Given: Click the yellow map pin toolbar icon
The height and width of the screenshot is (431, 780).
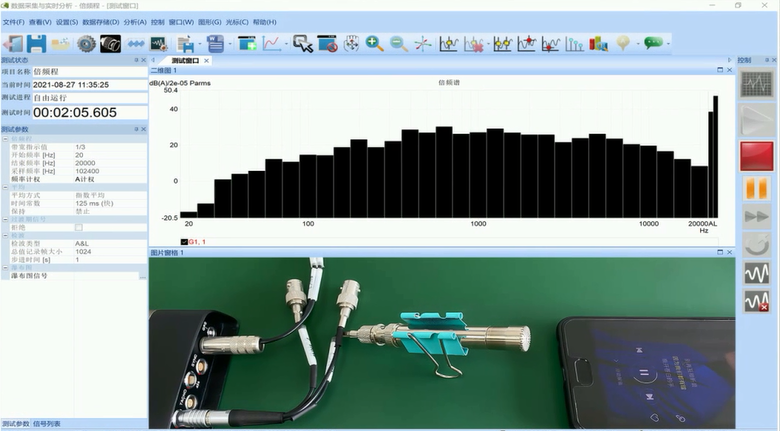Looking at the screenshot, I should tap(623, 44).
